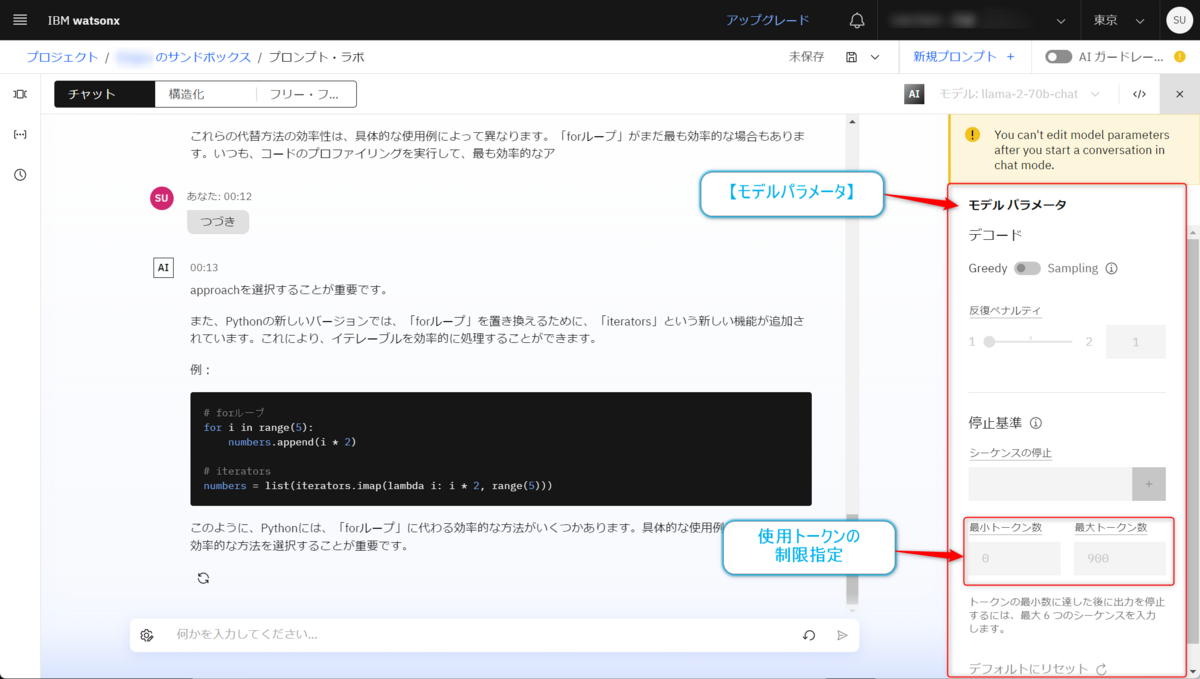
Task: Click the clear chat reset icon
Action: point(809,635)
